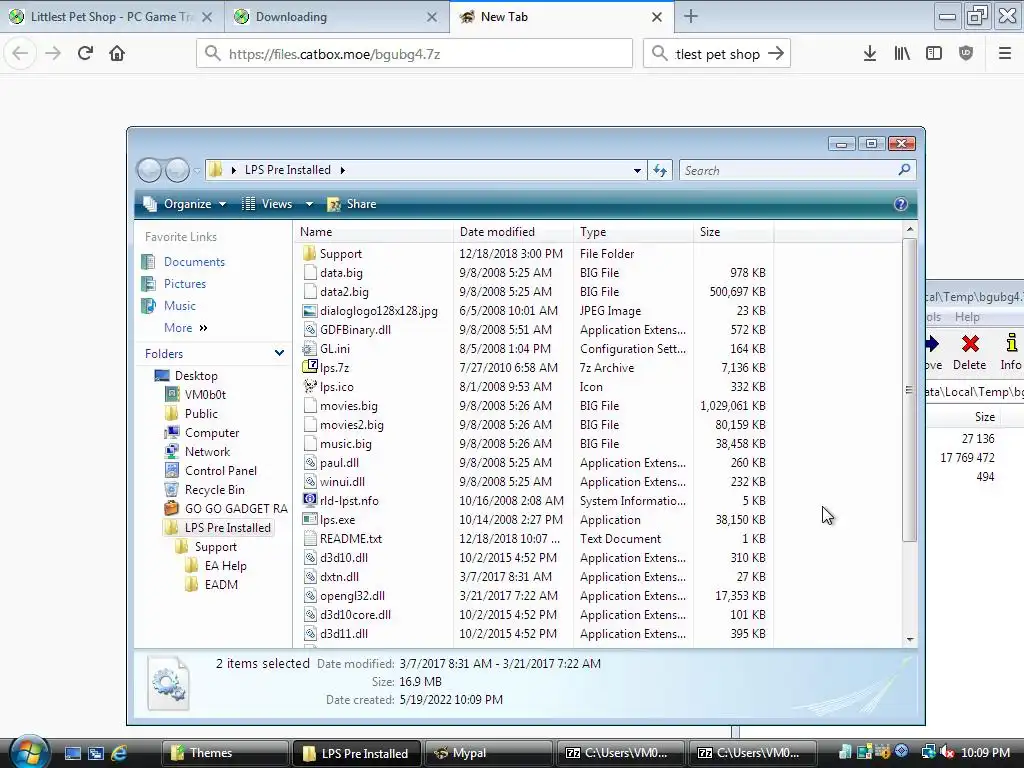The image size is (1024, 768).
Task: Select movies.big file
Action: [x=348, y=406]
